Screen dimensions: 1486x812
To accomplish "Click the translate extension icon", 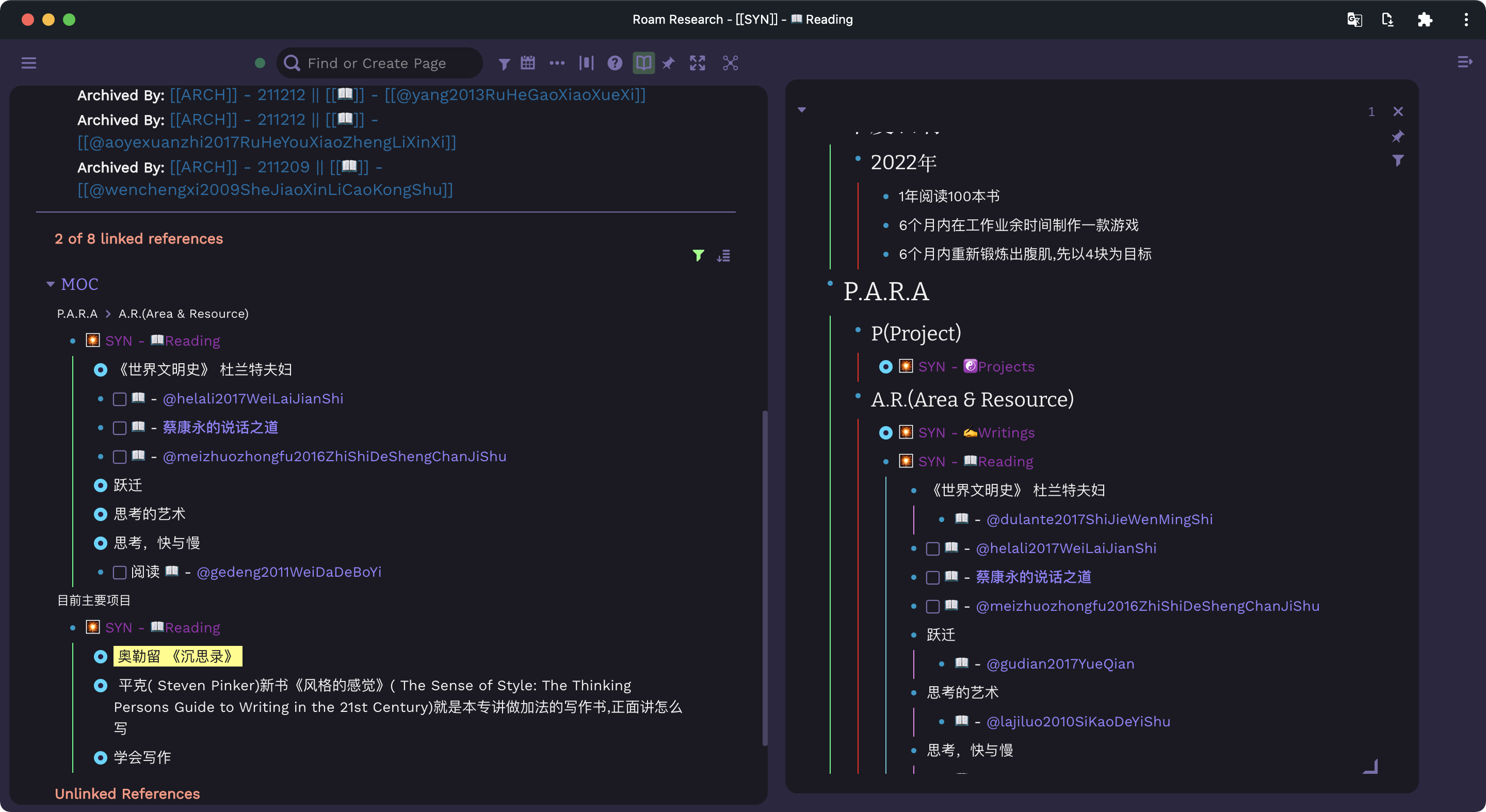I will click(x=1354, y=20).
